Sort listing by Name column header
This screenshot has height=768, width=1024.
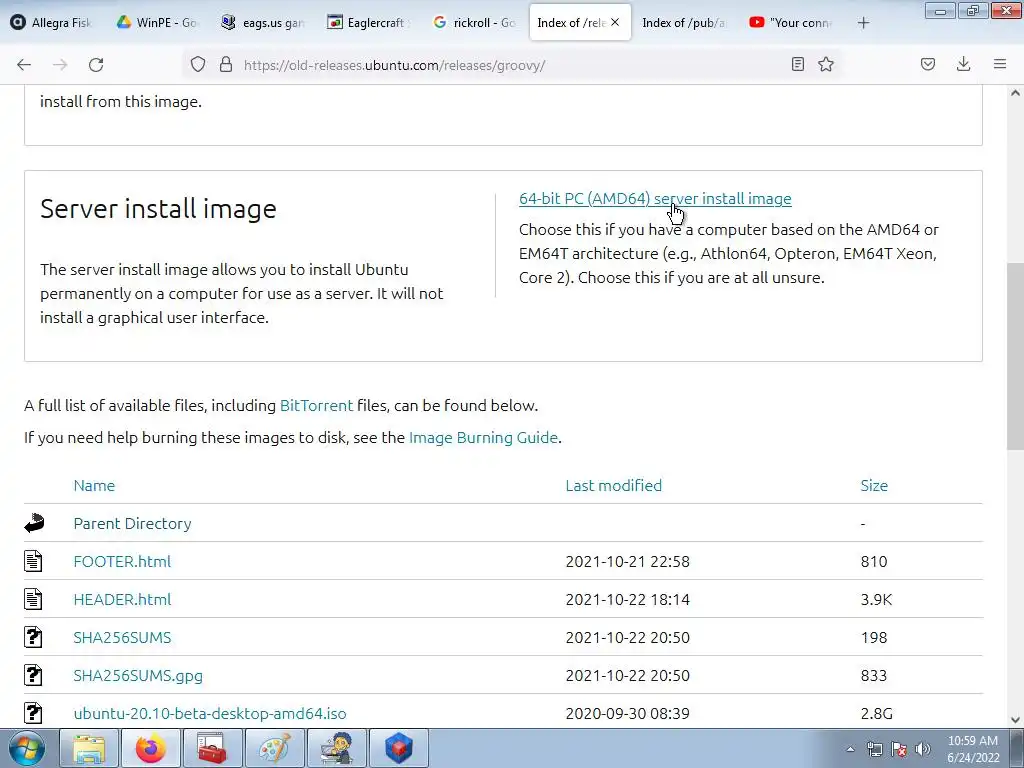(94, 485)
